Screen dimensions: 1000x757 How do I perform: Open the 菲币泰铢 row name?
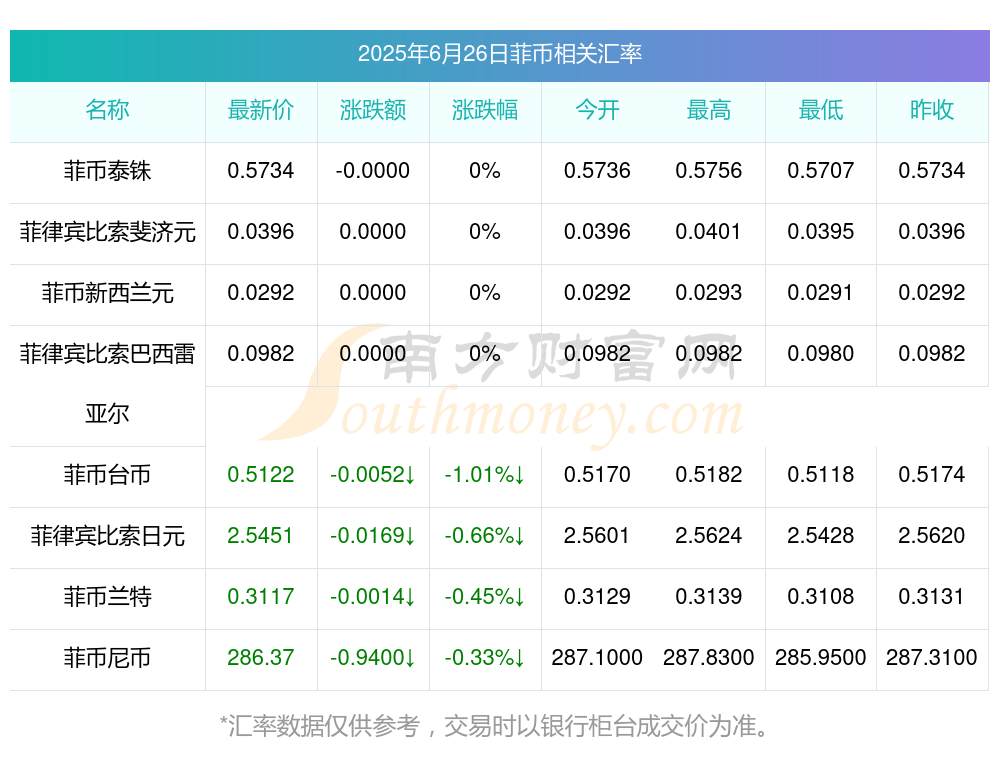click(x=107, y=171)
